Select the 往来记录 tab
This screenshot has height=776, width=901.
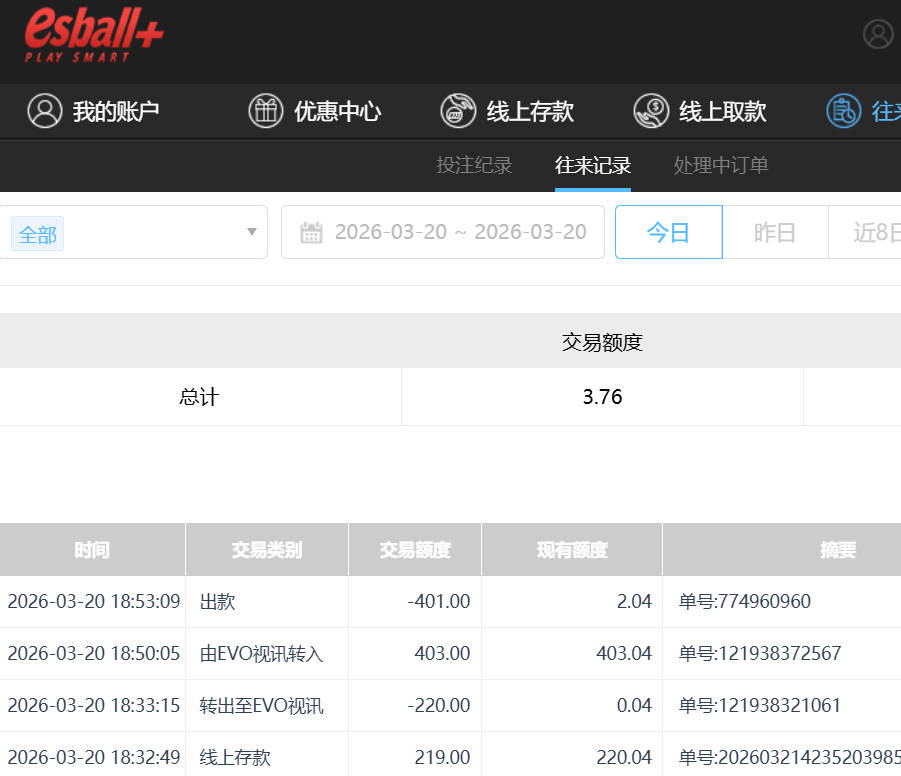pyautogui.click(x=593, y=166)
